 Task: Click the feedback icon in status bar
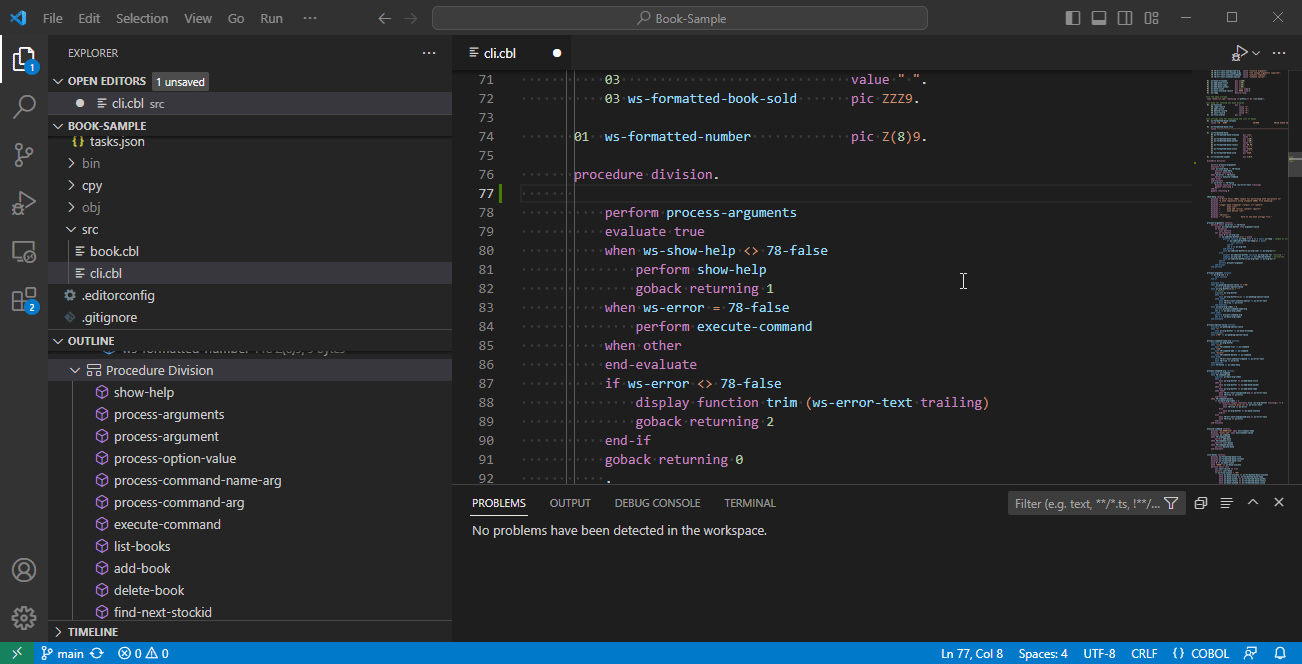1251,653
